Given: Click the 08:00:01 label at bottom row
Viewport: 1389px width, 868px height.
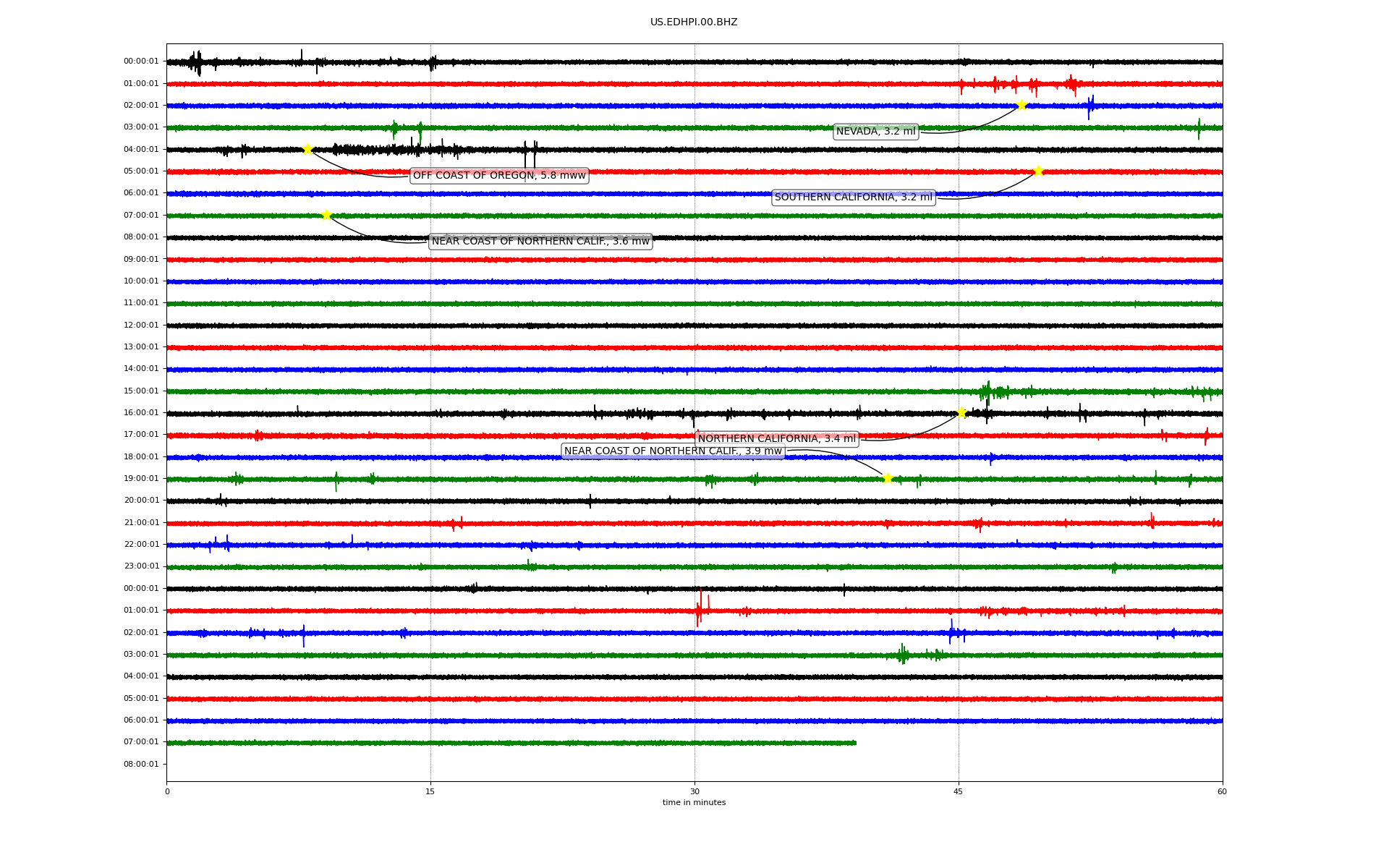Looking at the screenshot, I should pos(141,765).
